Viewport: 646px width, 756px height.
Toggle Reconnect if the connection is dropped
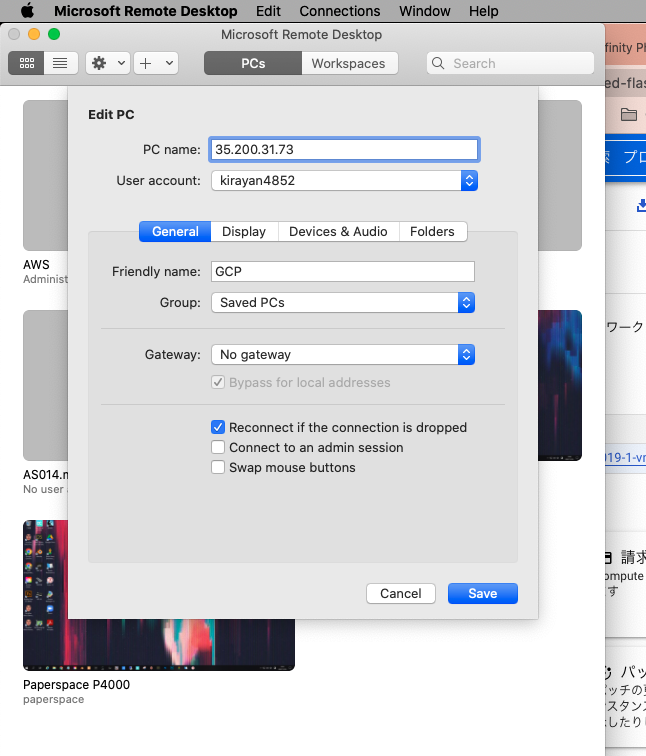[x=218, y=427]
